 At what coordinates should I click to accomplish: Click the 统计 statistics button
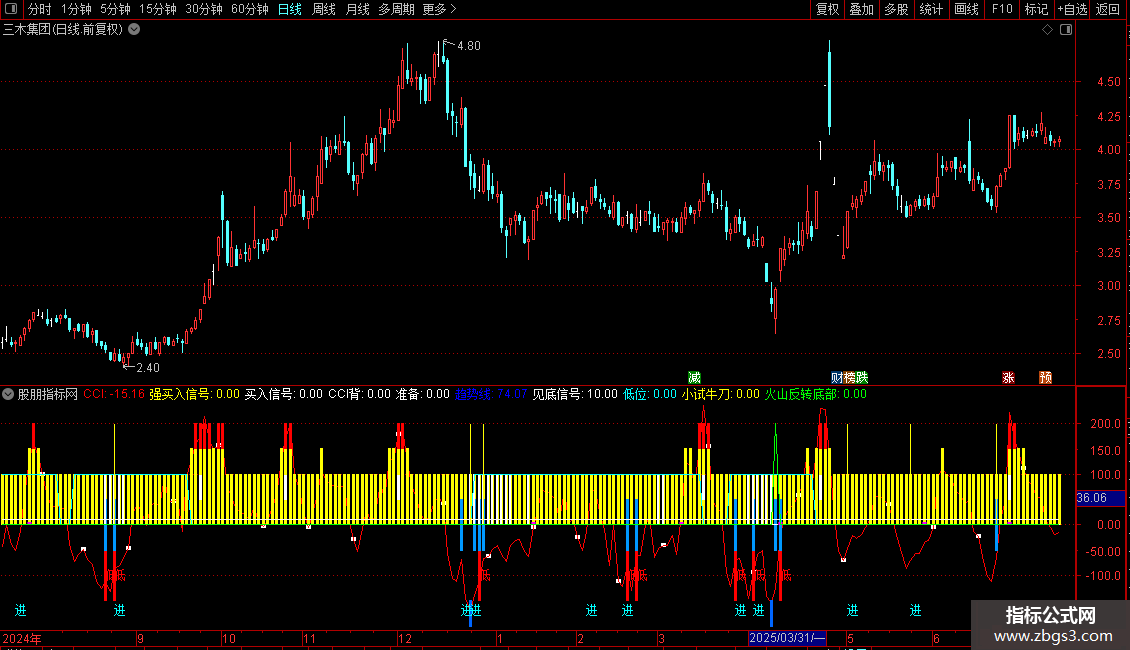point(931,9)
